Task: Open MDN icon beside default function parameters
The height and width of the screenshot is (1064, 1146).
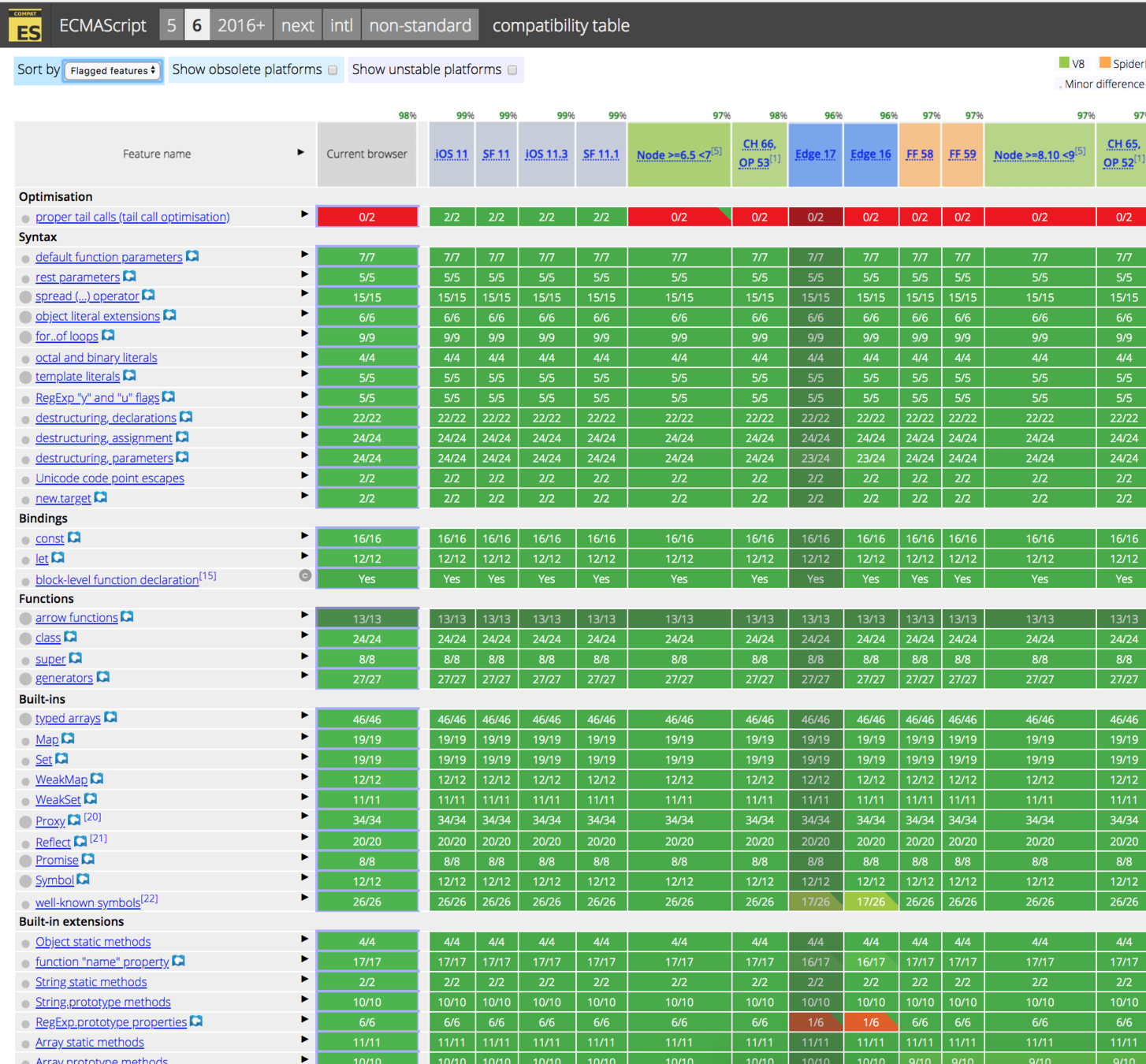Action: 192,256
